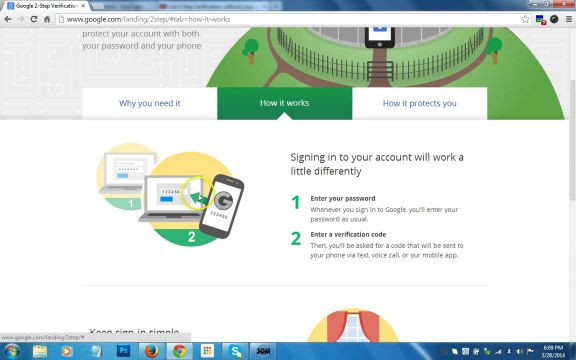Click the 'Enter a verification code' step heading
Image resolution: width=576 pixels, height=360 pixels.
[x=348, y=234]
